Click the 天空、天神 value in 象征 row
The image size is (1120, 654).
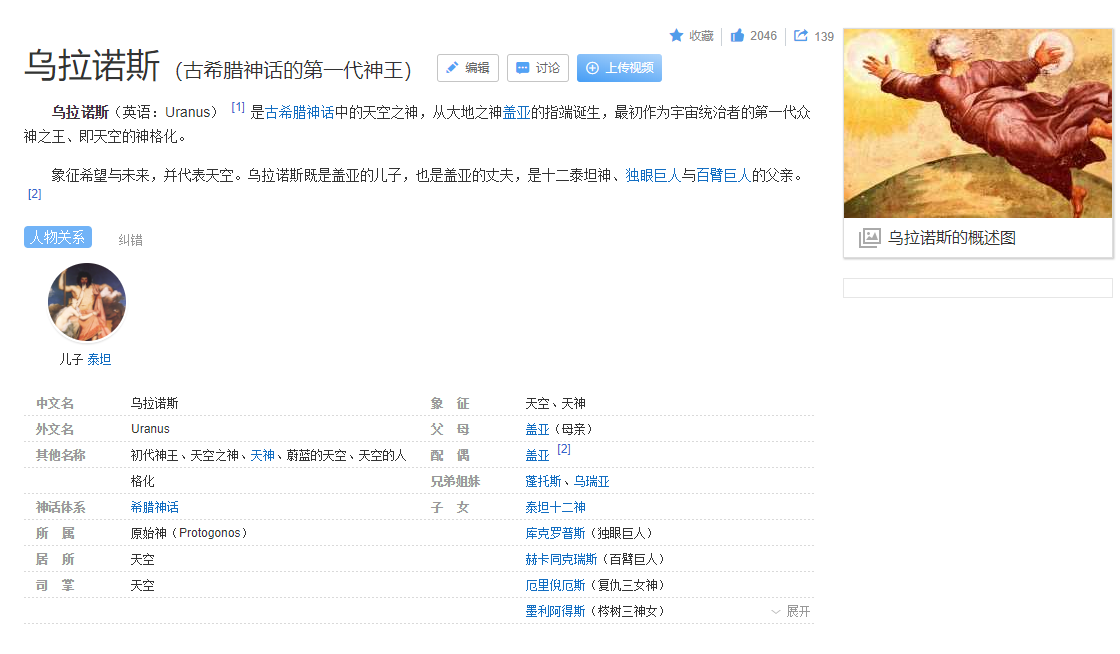coord(555,403)
